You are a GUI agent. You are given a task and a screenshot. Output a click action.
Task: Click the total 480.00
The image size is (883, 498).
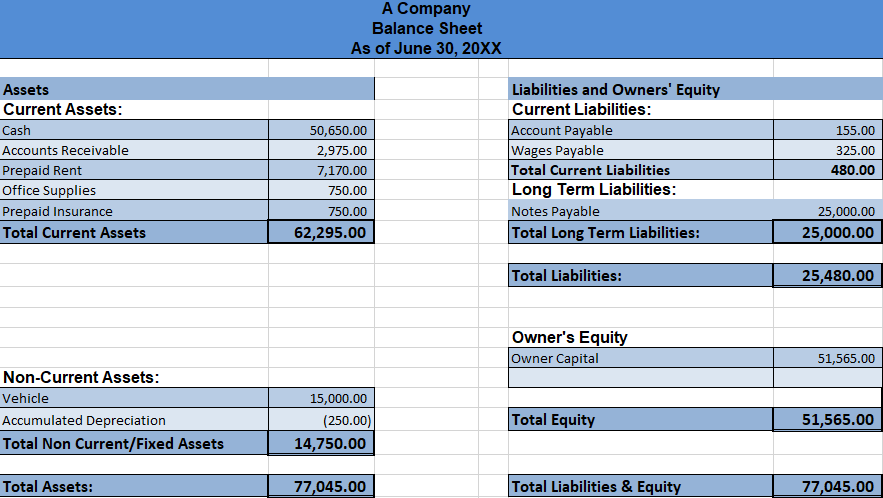827,170
